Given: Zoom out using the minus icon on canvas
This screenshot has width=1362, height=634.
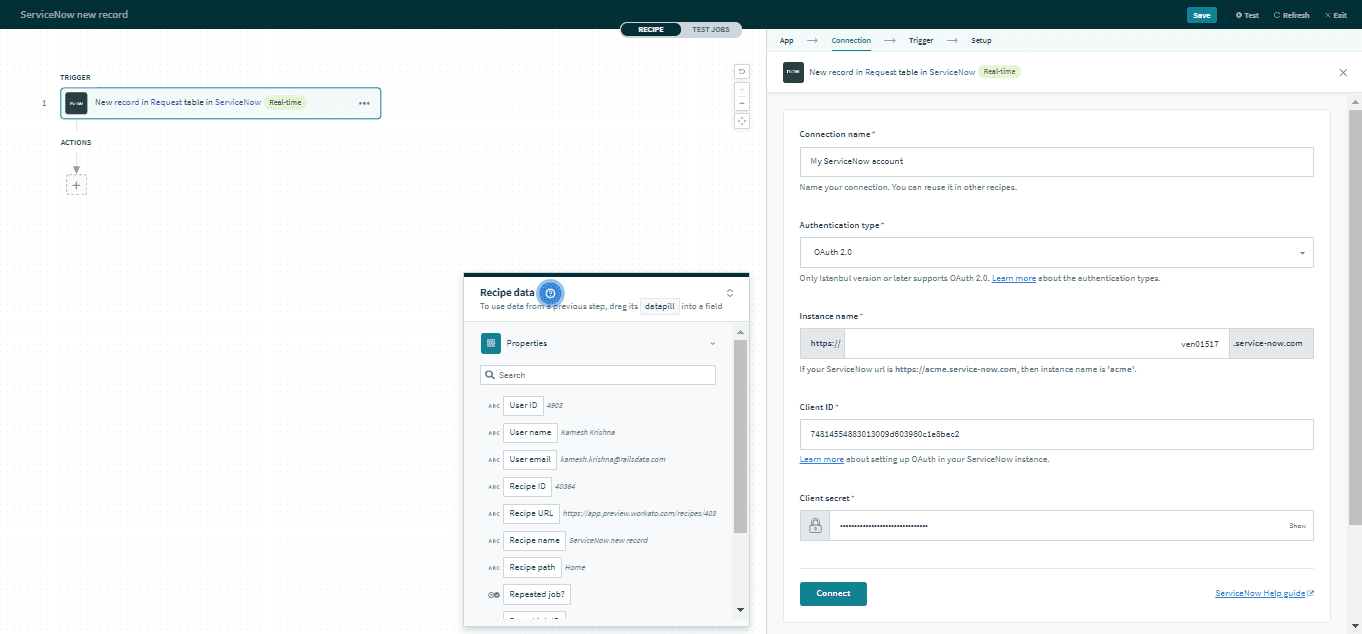Looking at the screenshot, I should coord(741,103).
